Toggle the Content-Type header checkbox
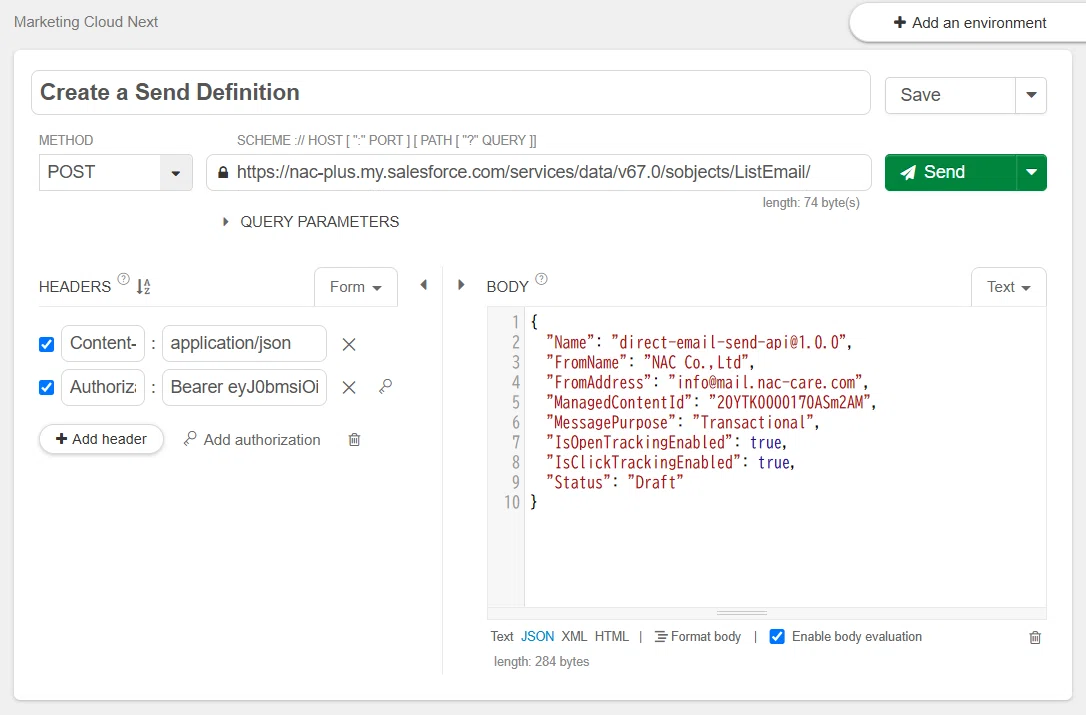This screenshot has width=1086, height=715. tap(46, 344)
